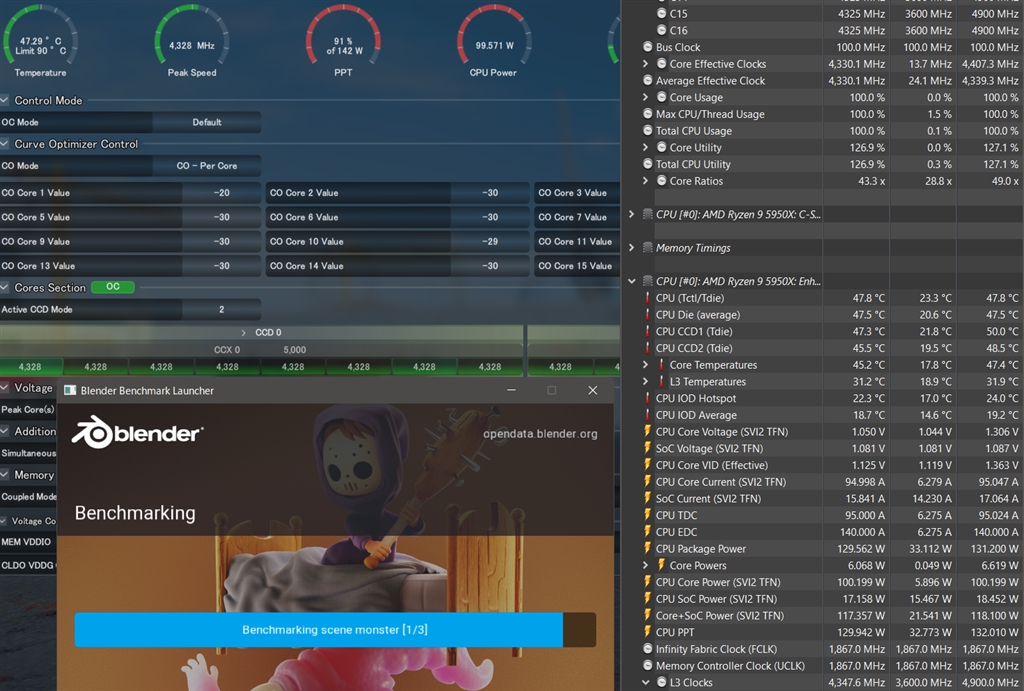The image size is (1024, 691).
Task: Click the CO Core 2 Value field
Action: click(490, 193)
